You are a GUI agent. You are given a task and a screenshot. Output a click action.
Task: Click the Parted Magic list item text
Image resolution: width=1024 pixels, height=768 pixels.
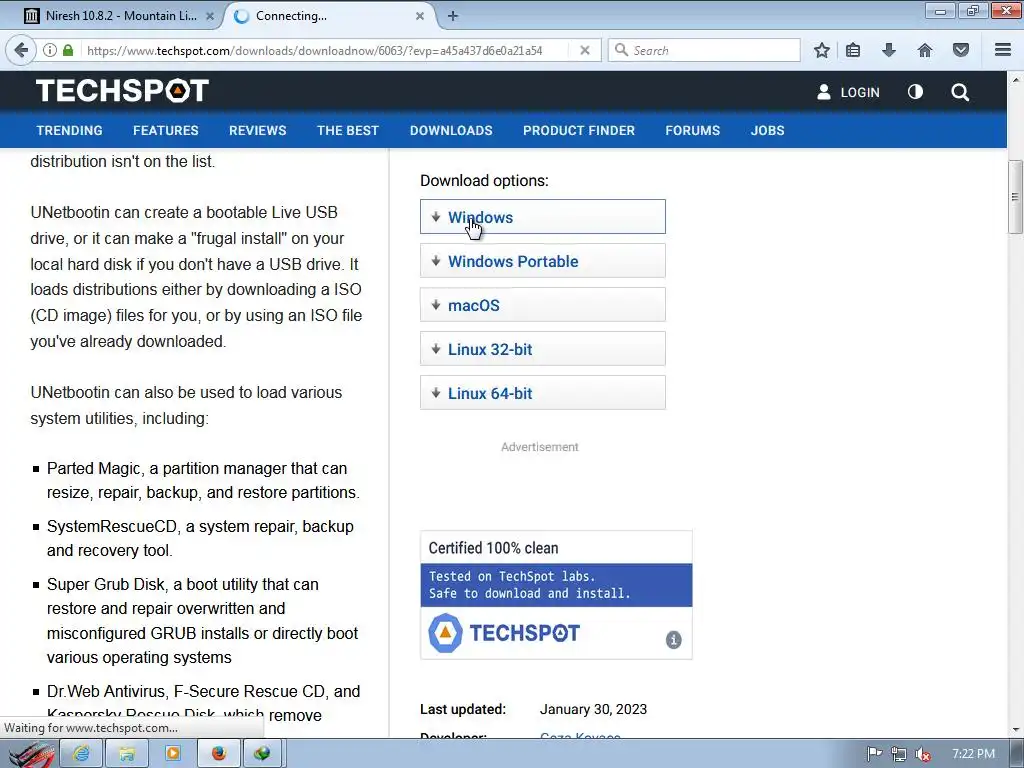[203, 480]
